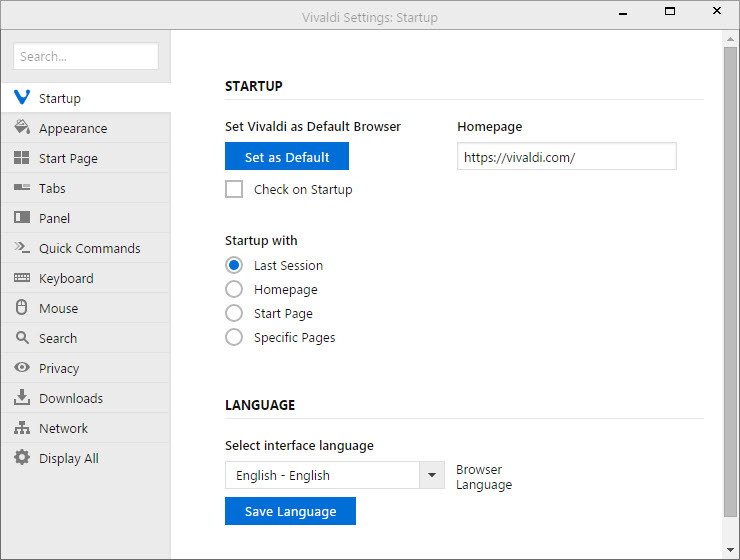Focus the settings Search field
The image size is (740, 560).
tap(86, 56)
